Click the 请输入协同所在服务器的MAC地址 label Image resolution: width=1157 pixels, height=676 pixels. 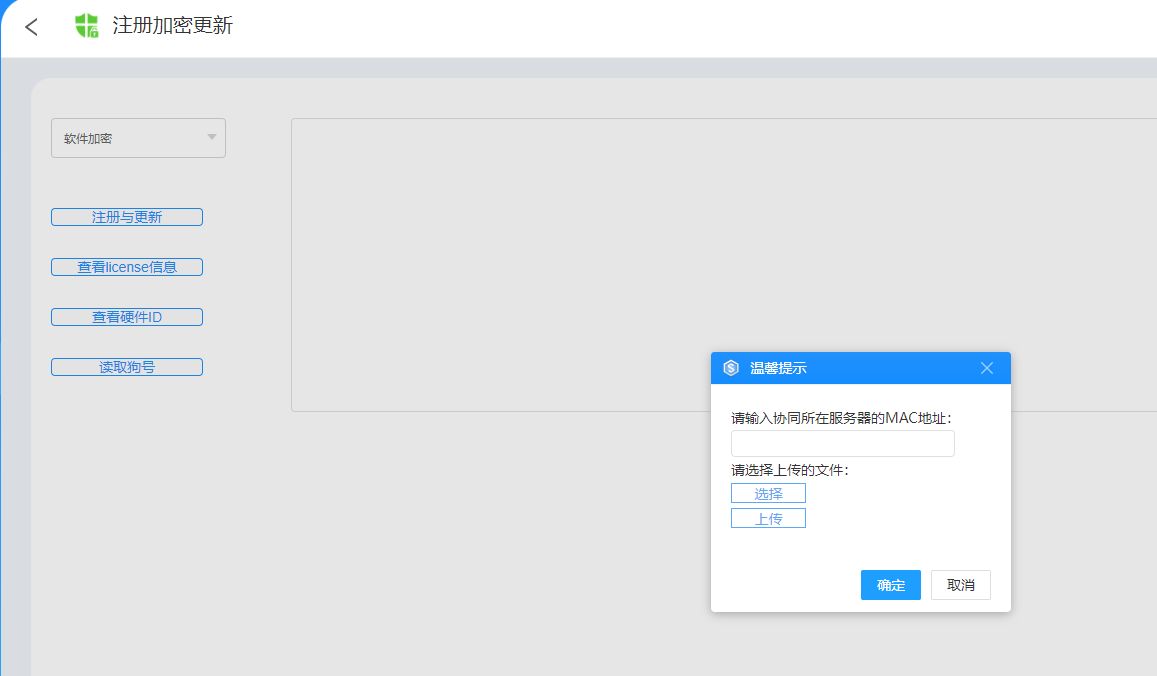pyautogui.click(x=841, y=418)
